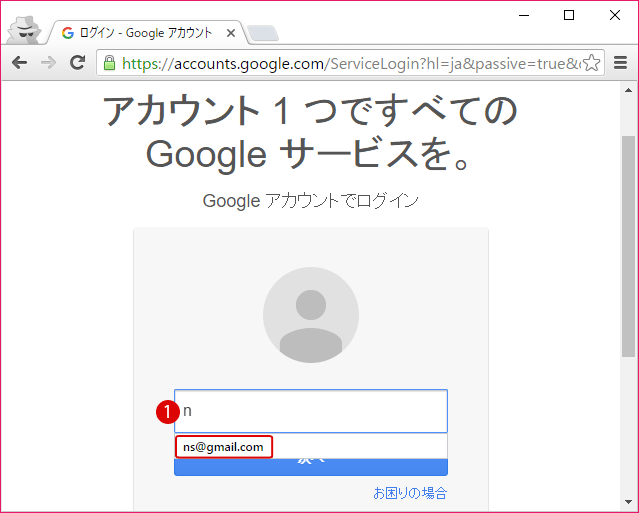Minimize the Chrome window
The image size is (639, 513).
[523, 15]
